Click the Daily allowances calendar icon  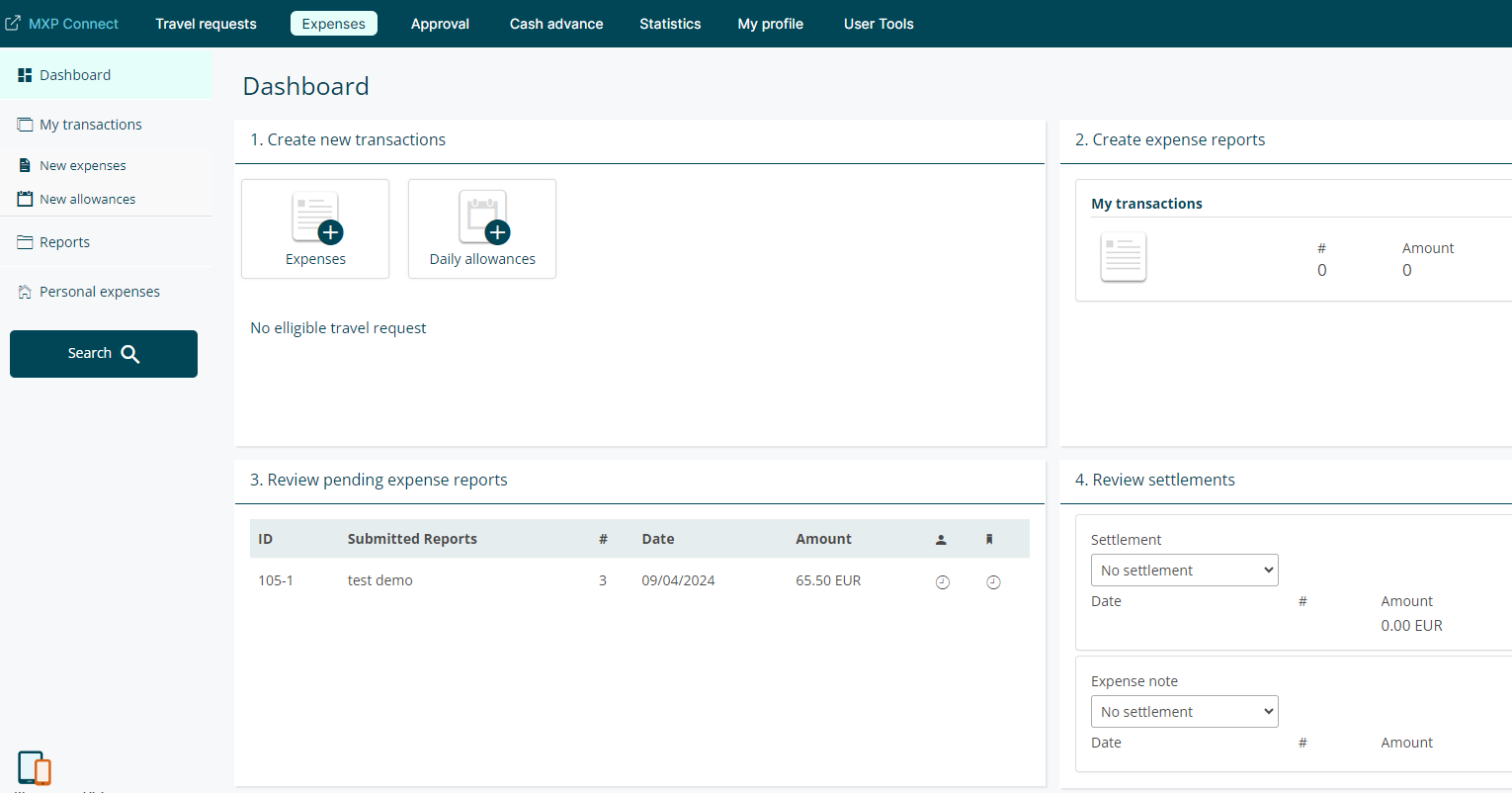(482, 219)
